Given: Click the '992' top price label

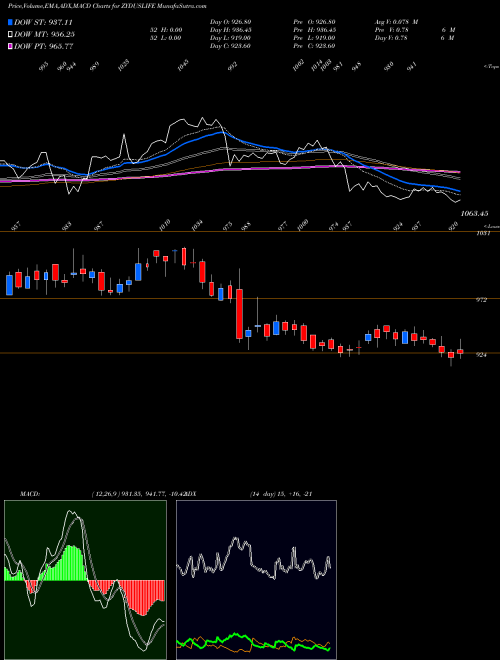Looking at the screenshot, I should (233, 66).
